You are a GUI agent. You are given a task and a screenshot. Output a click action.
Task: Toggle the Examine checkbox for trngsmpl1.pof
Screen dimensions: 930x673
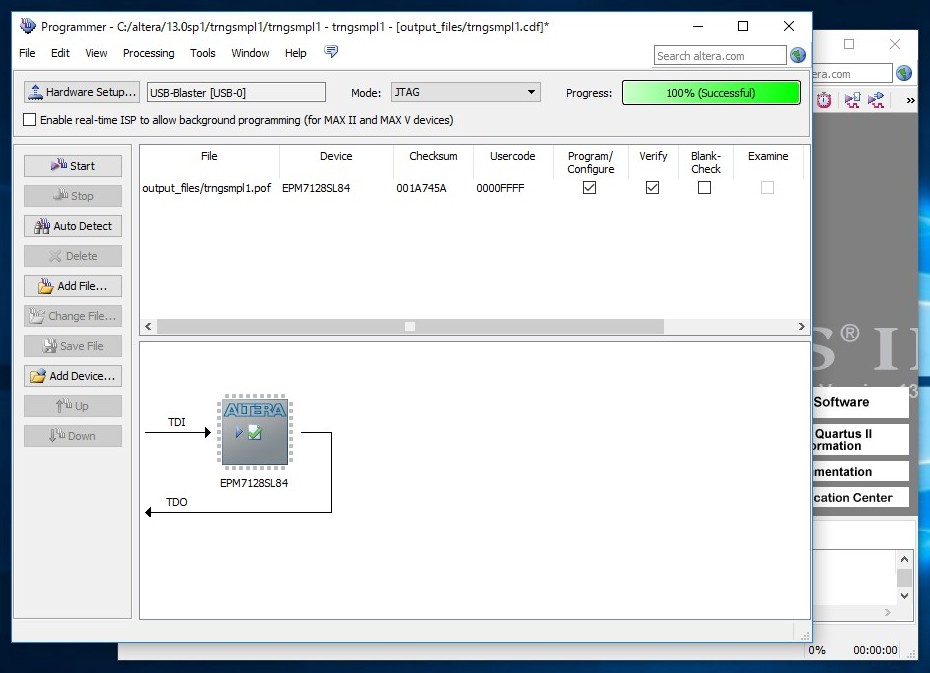[767, 187]
